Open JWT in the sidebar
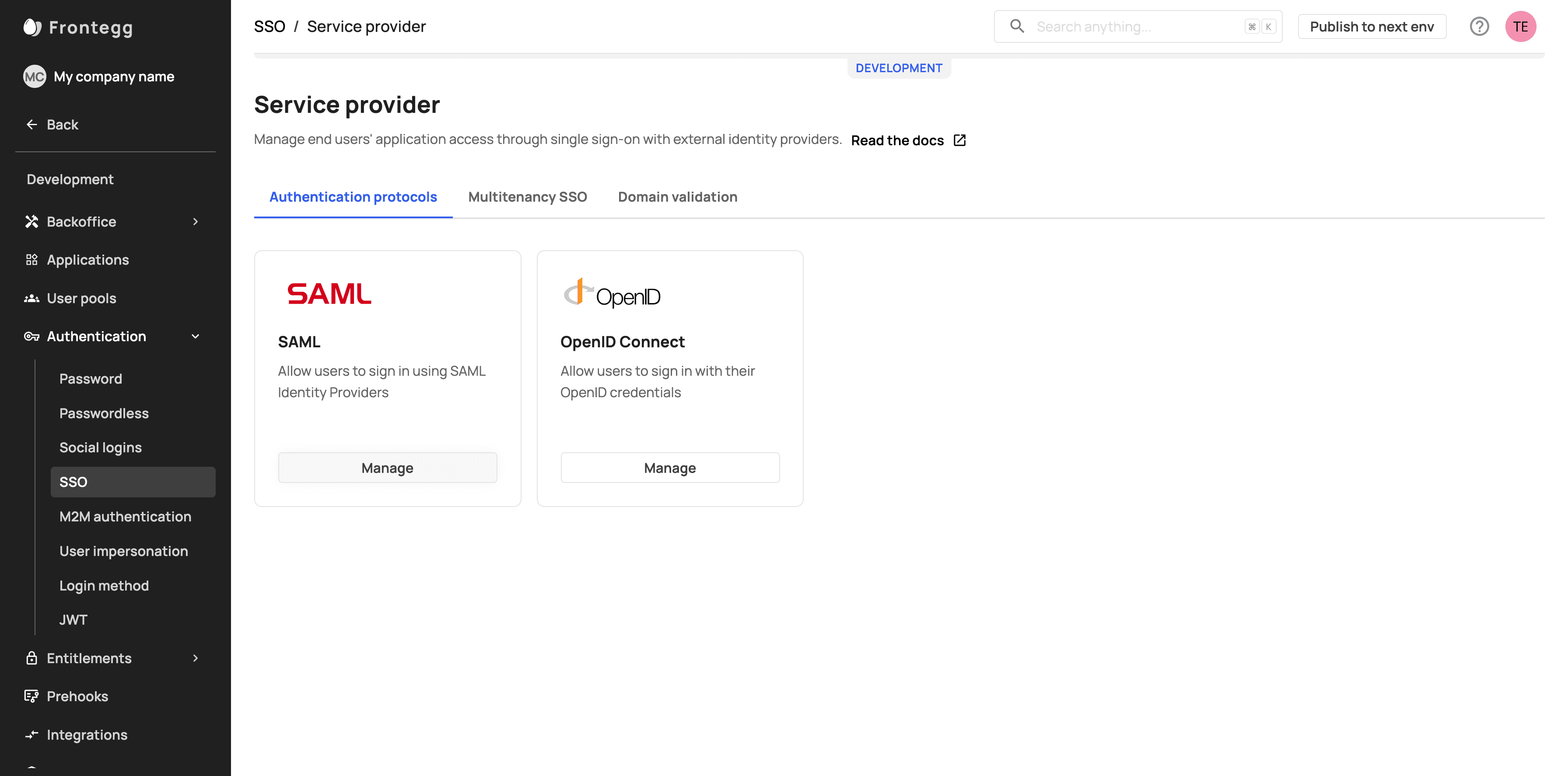 (x=73, y=619)
